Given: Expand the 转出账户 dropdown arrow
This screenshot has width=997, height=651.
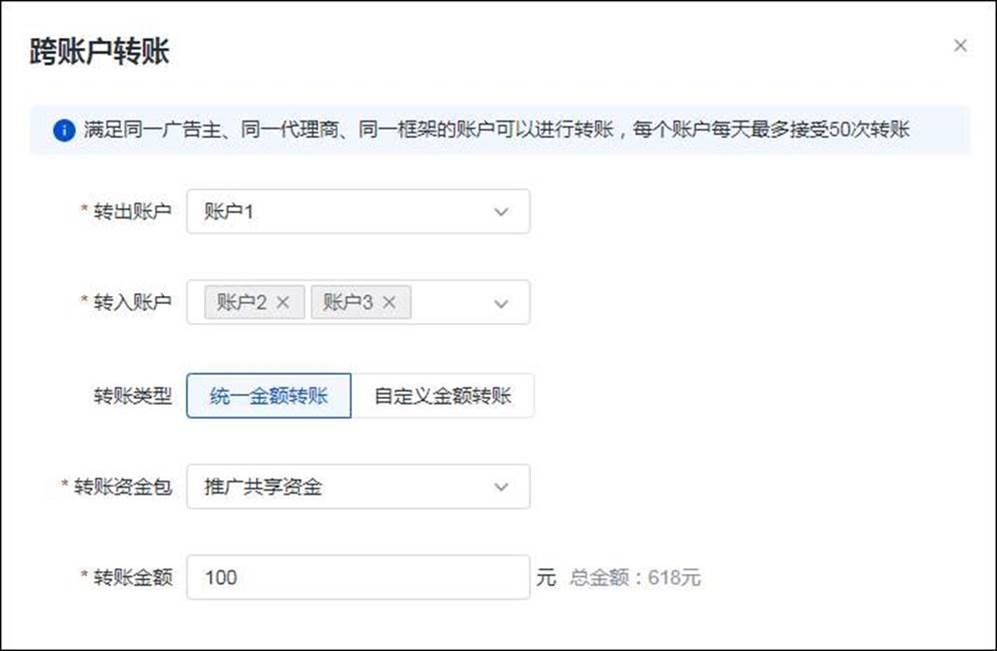Looking at the screenshot, I should click(x=501, y=212).
